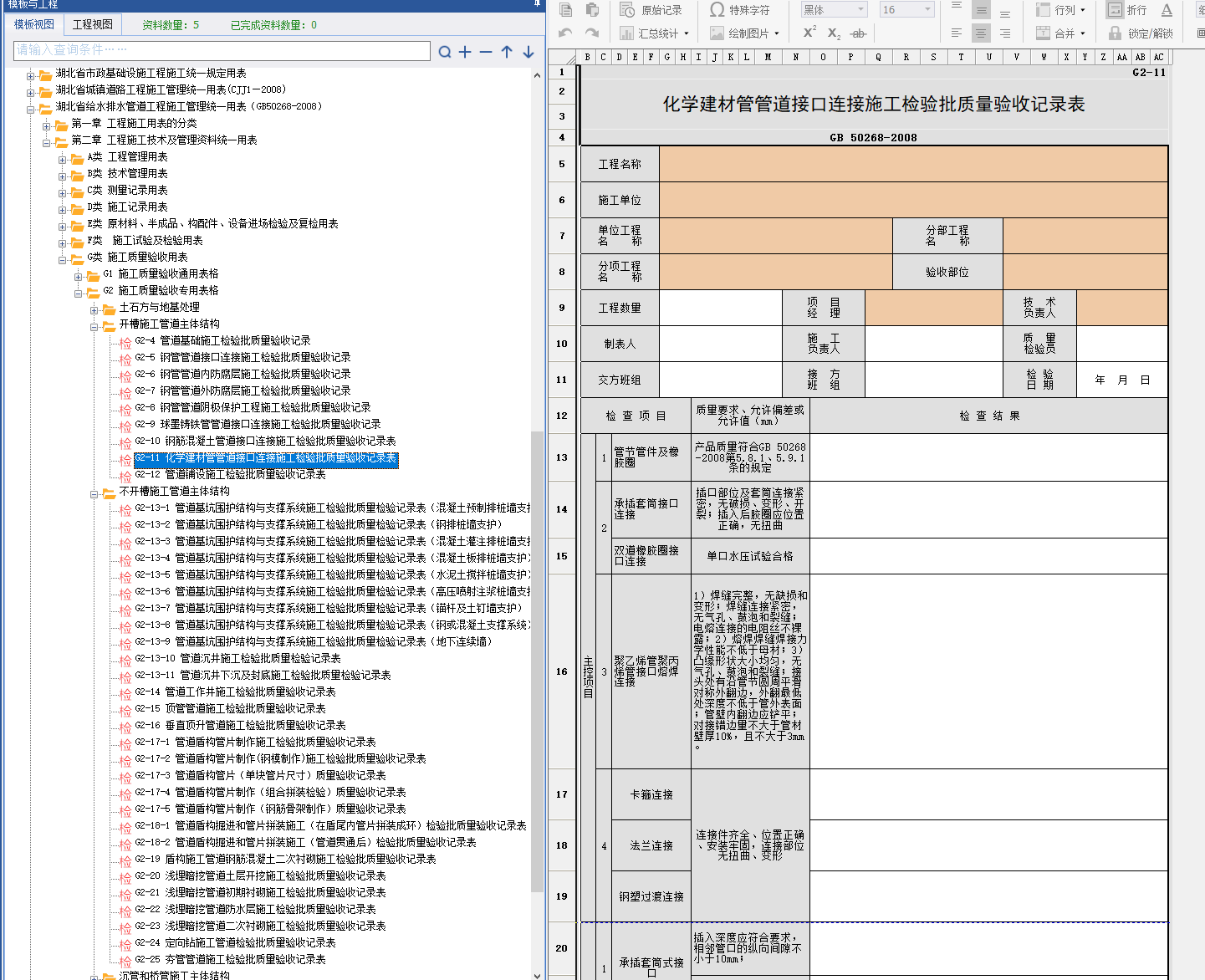Select G2-24 定向钻施工管道 record
Screen dimensions: 1205x980
coord(235,942)
